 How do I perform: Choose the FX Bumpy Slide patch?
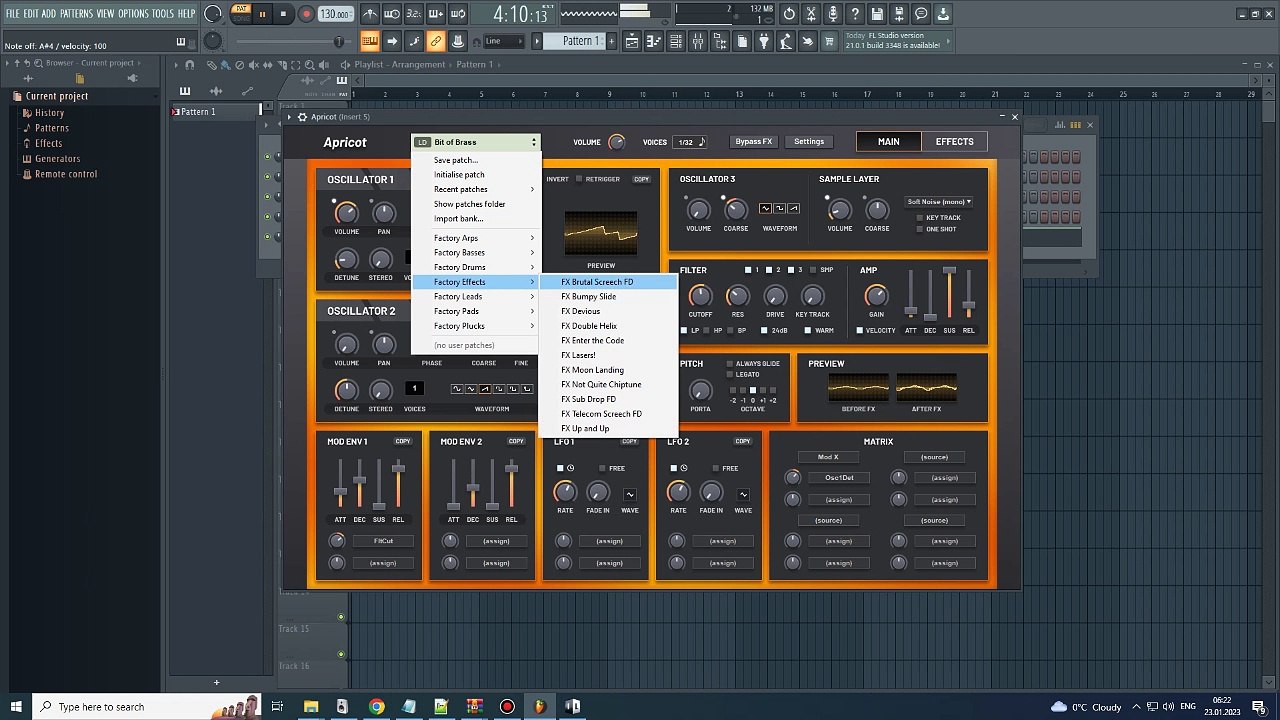tap(608, 297)
